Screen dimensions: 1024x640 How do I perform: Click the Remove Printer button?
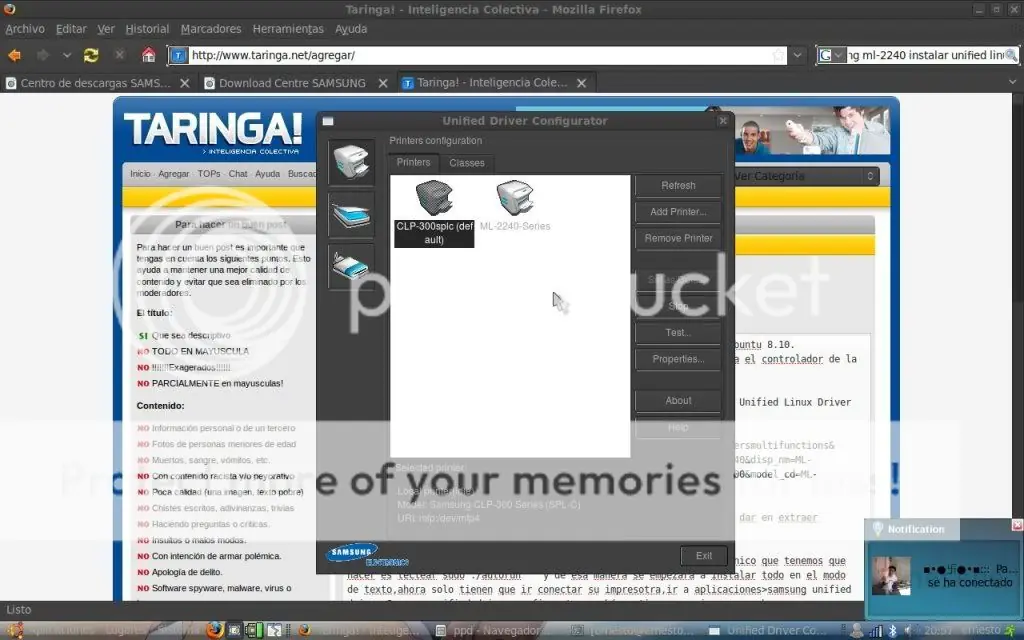678,238
